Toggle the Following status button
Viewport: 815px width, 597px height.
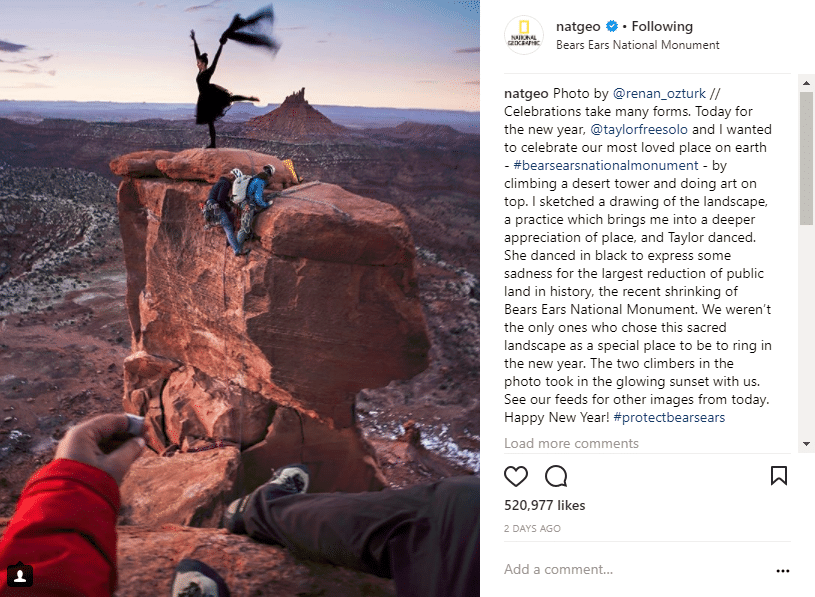coord(662,26)
